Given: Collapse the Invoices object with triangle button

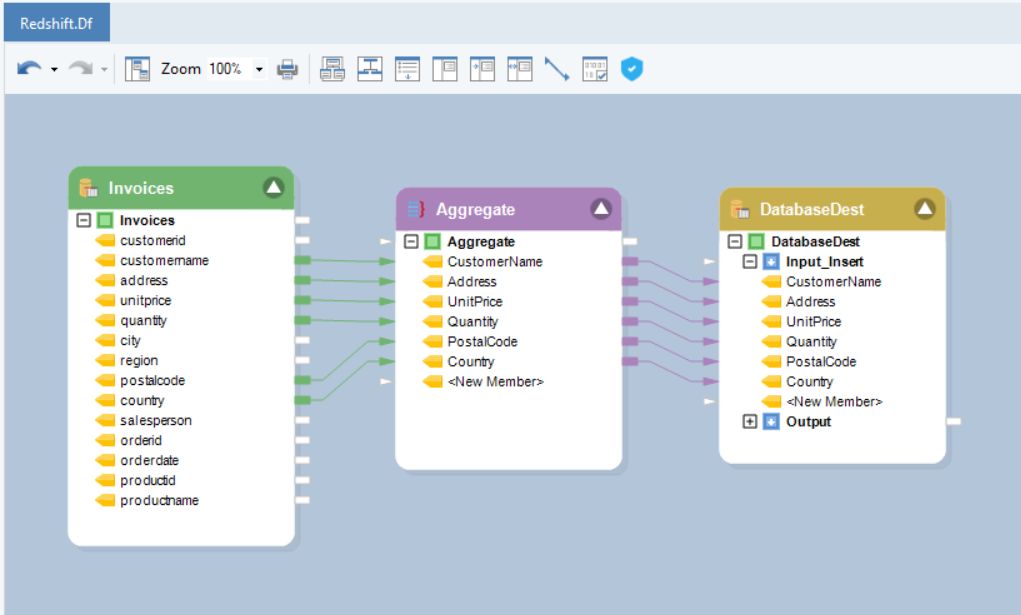Looking at the screenshot, I should pyautogui.click(x=274, y=187).
